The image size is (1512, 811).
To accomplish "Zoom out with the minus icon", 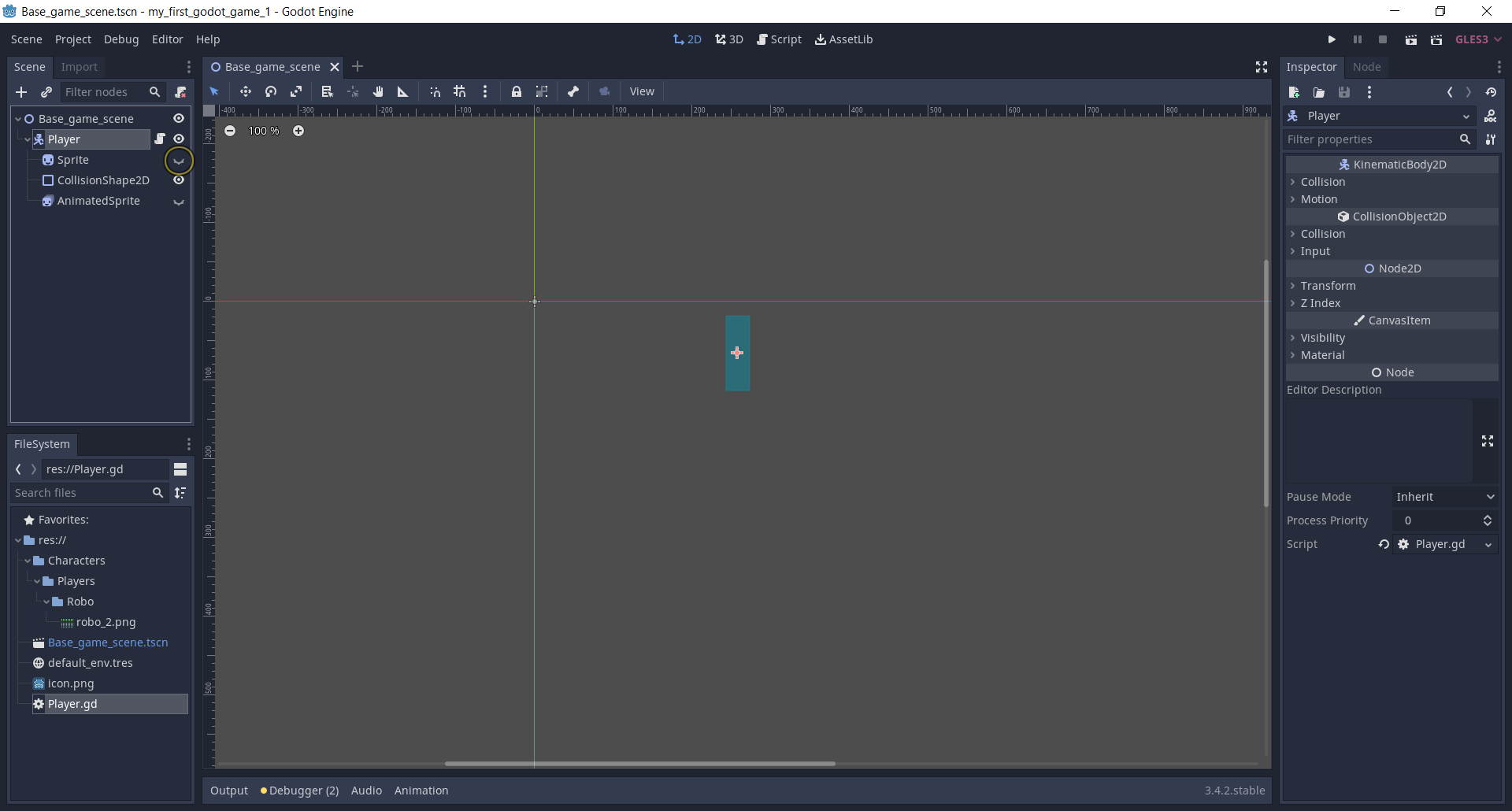I will click(x=230, y=131).
